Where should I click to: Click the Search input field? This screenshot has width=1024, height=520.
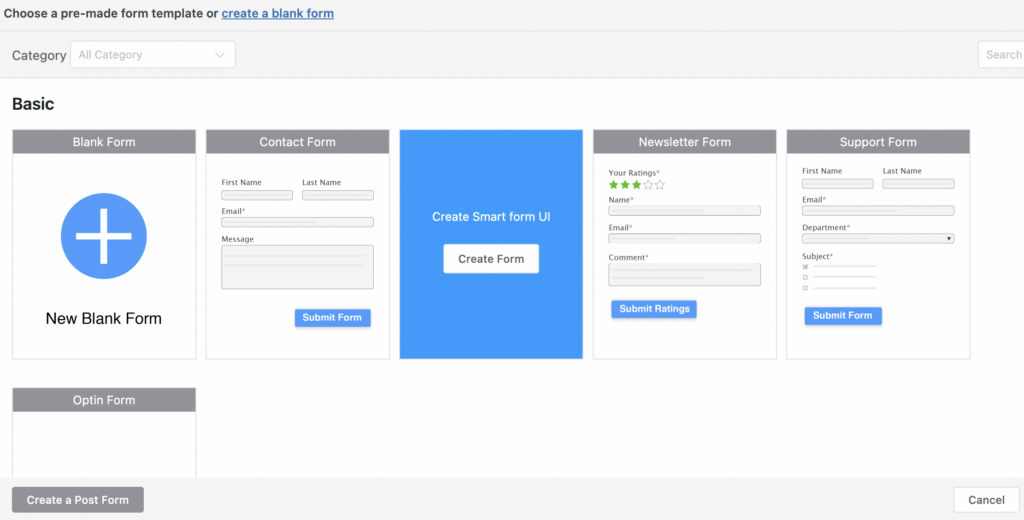(1001, 55)
